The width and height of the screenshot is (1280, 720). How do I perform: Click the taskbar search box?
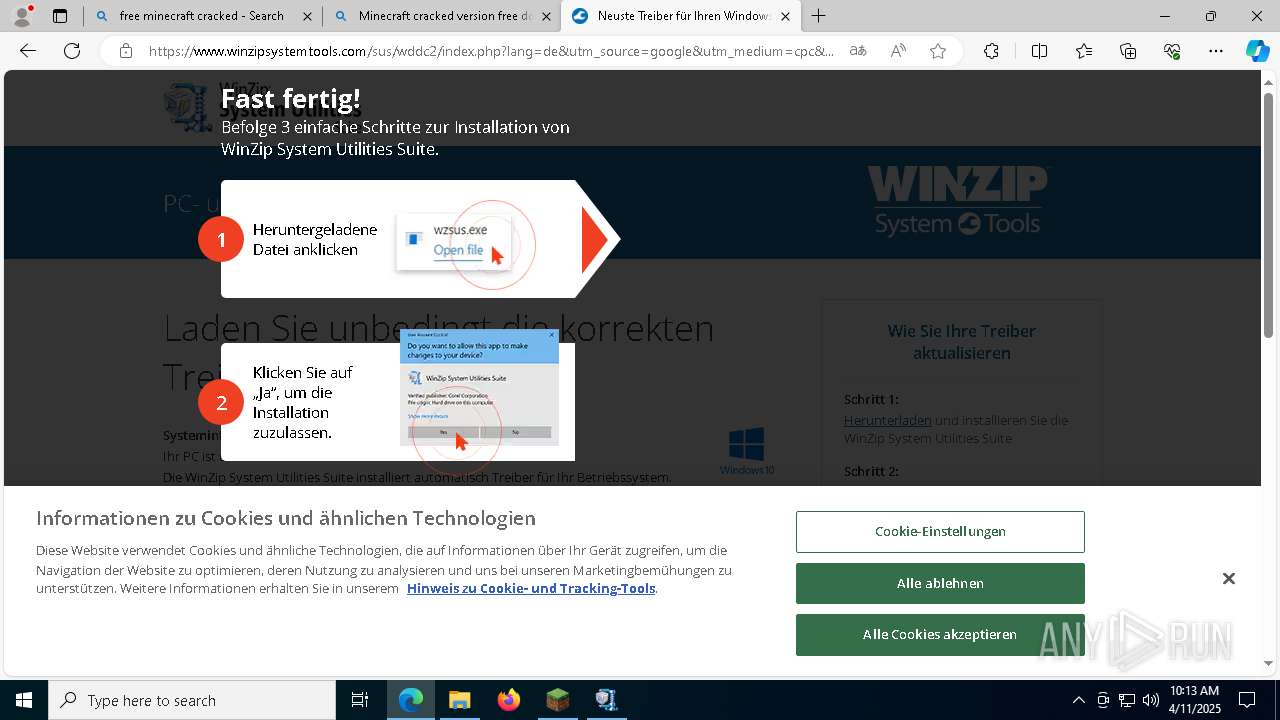(x=192, y=700)
